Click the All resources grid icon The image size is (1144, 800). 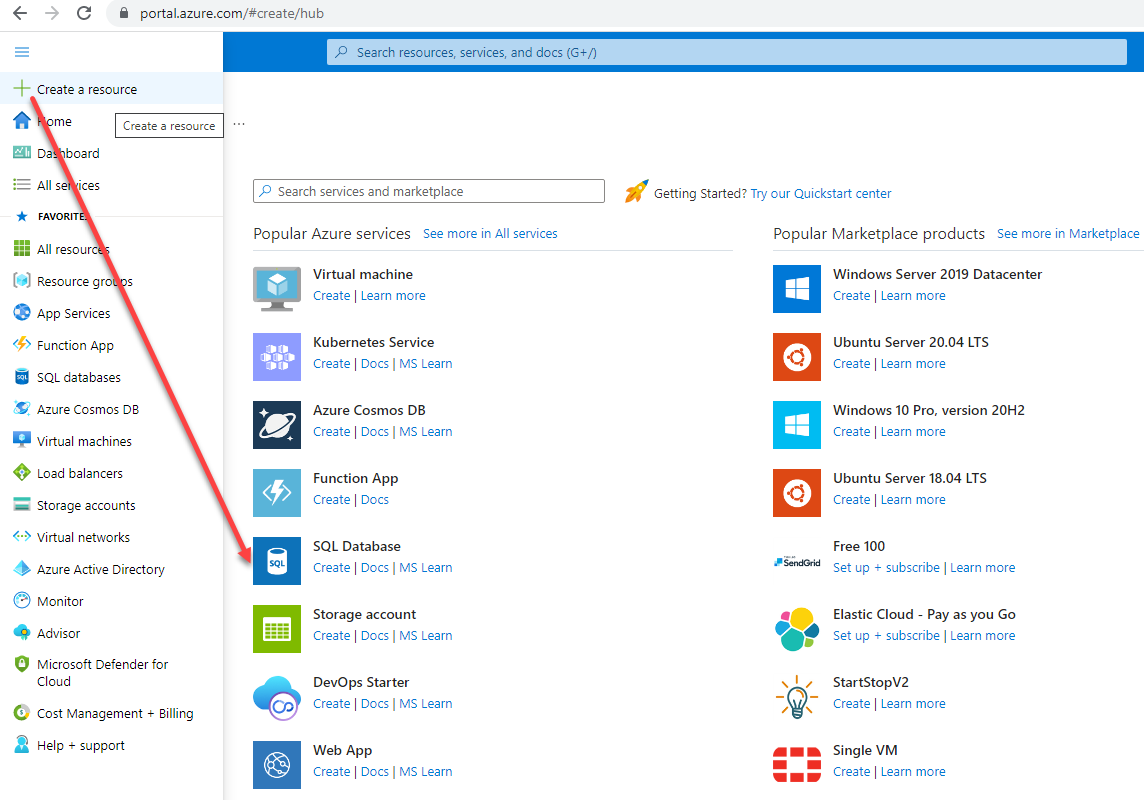tap(22, 249)
